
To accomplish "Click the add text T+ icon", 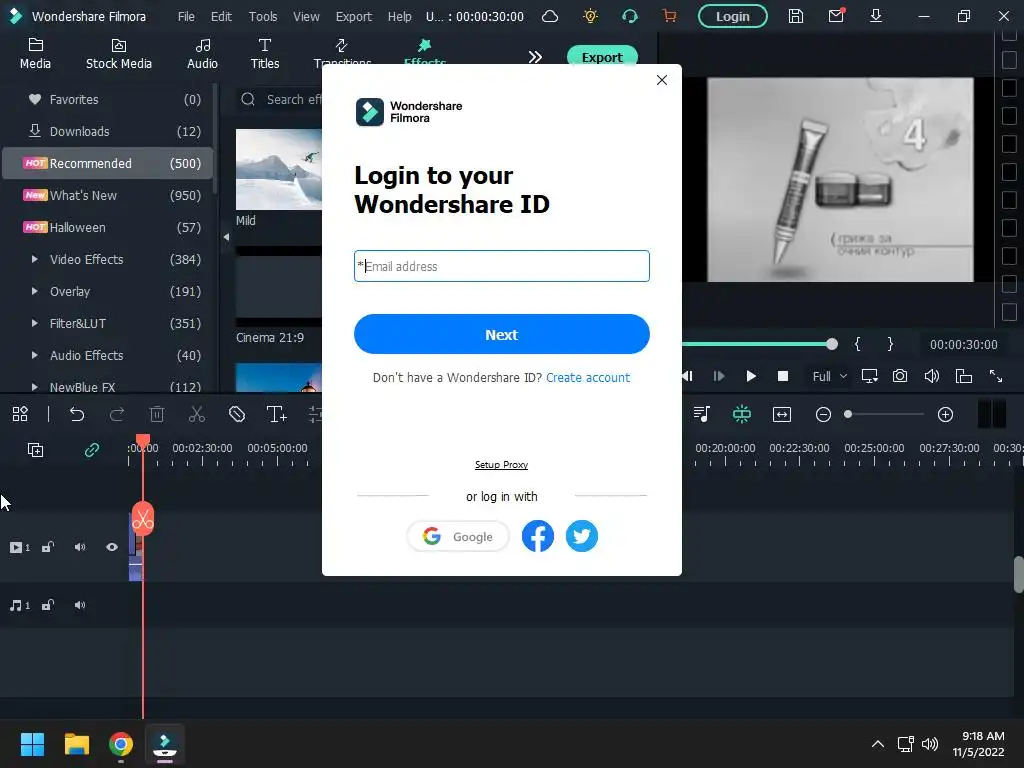I will [x=277, y=414].
